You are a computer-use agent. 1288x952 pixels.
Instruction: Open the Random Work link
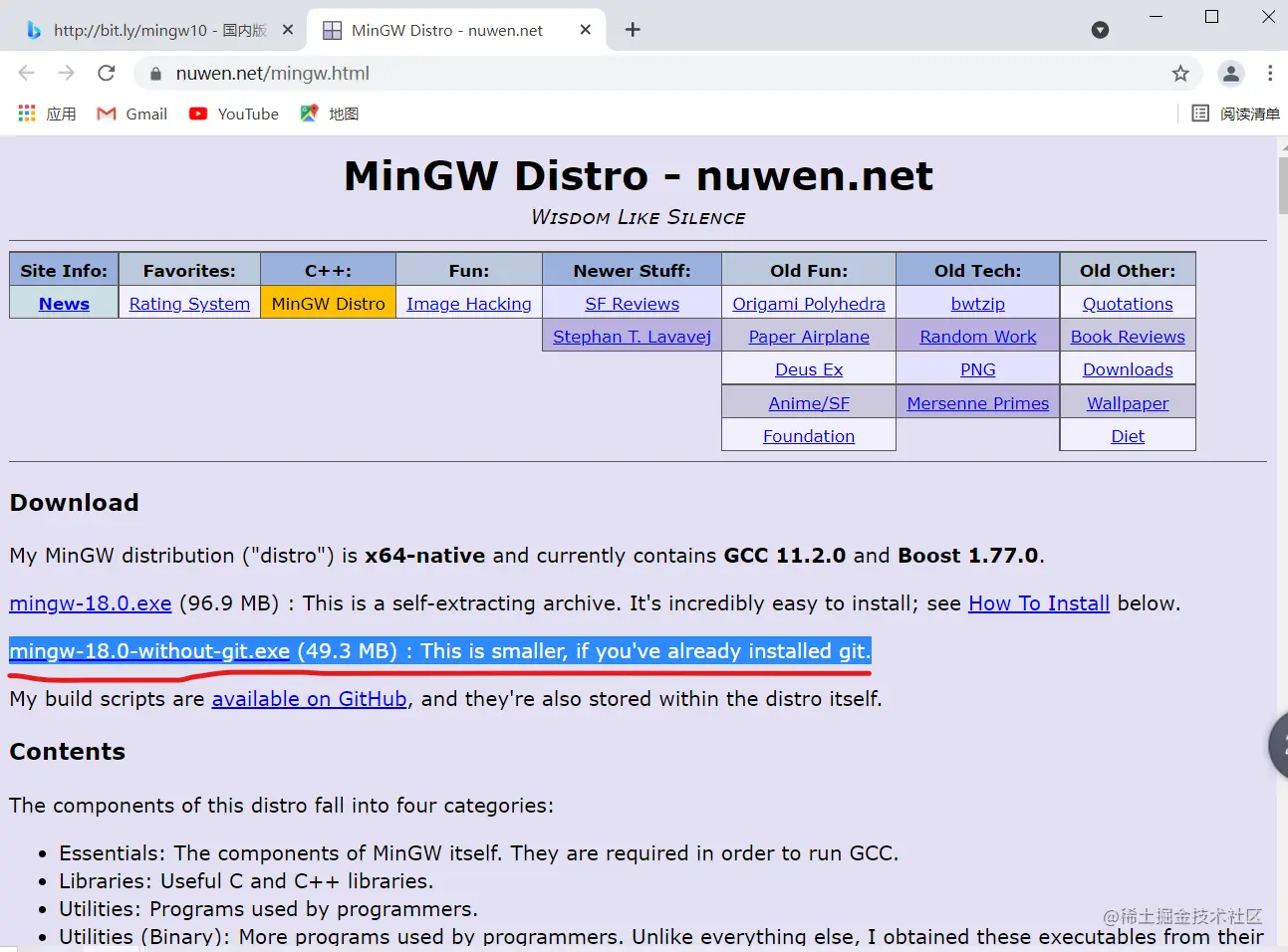pyautogui.click(x=978, y=337)
